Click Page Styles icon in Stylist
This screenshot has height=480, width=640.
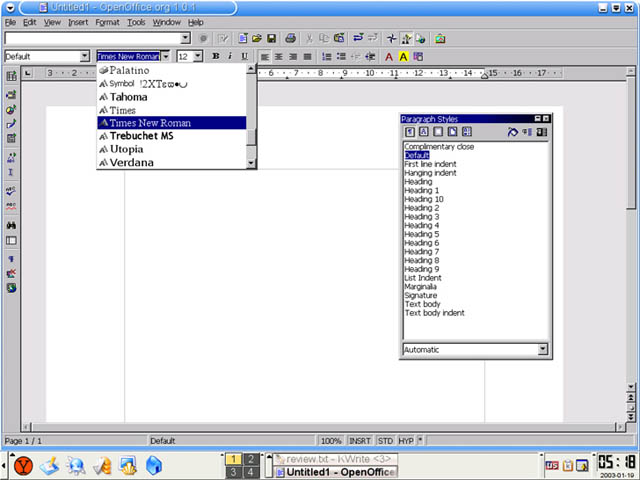(x=452, y=132)
